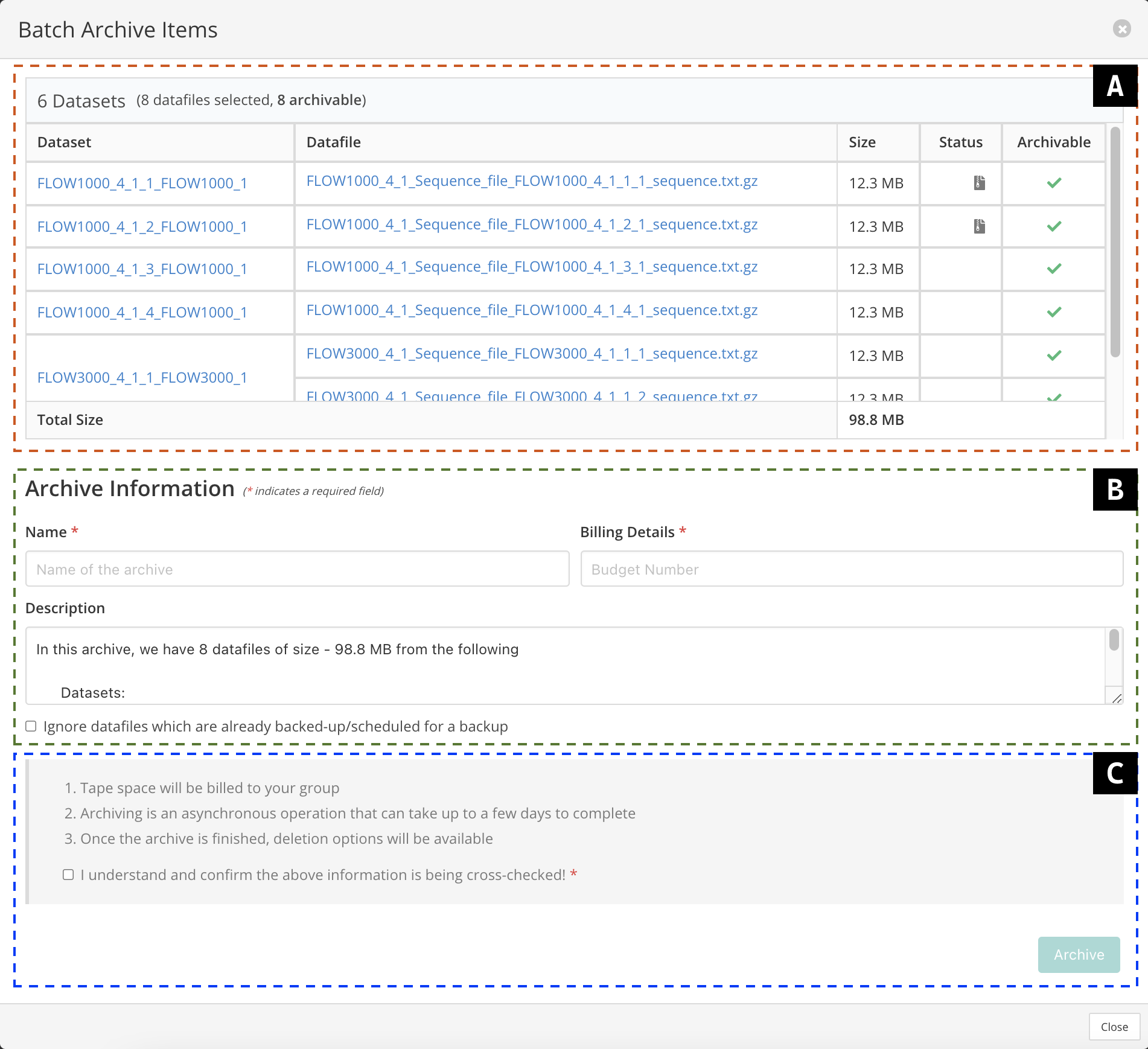Image resolution: width=1148 pixels, height=1049 pixels.
Task: Click the Archivable column header
Action: pos(1054,142)
